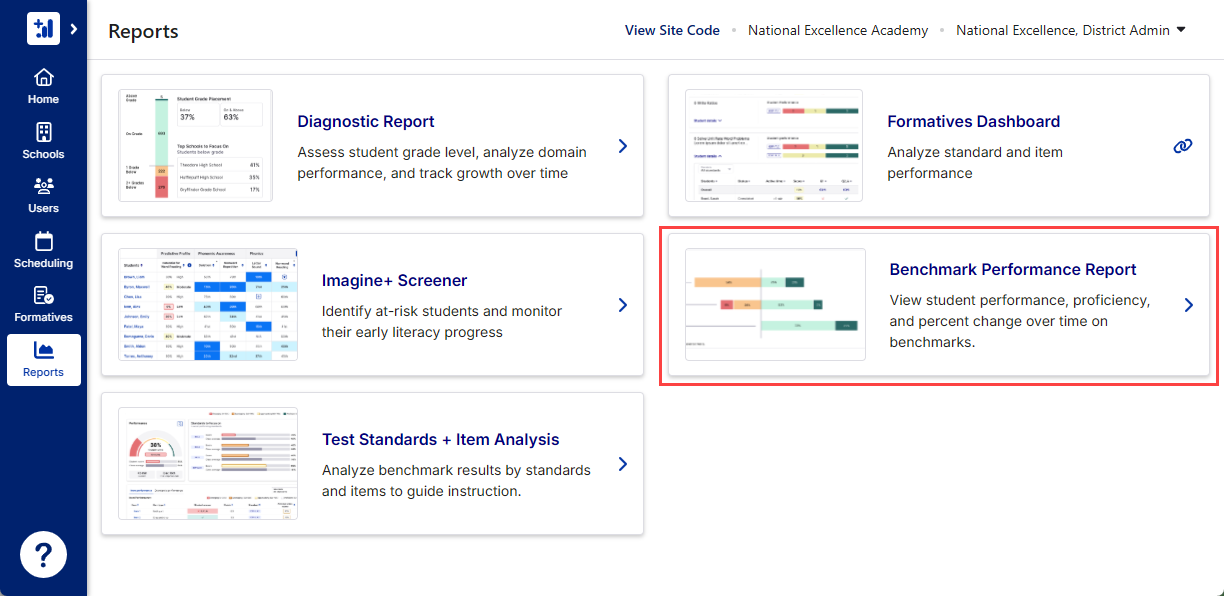The width and height of the screenshot is (1224, 596).
Task: Click 'Identify at-risk students' description text
Action: (442, 322)
